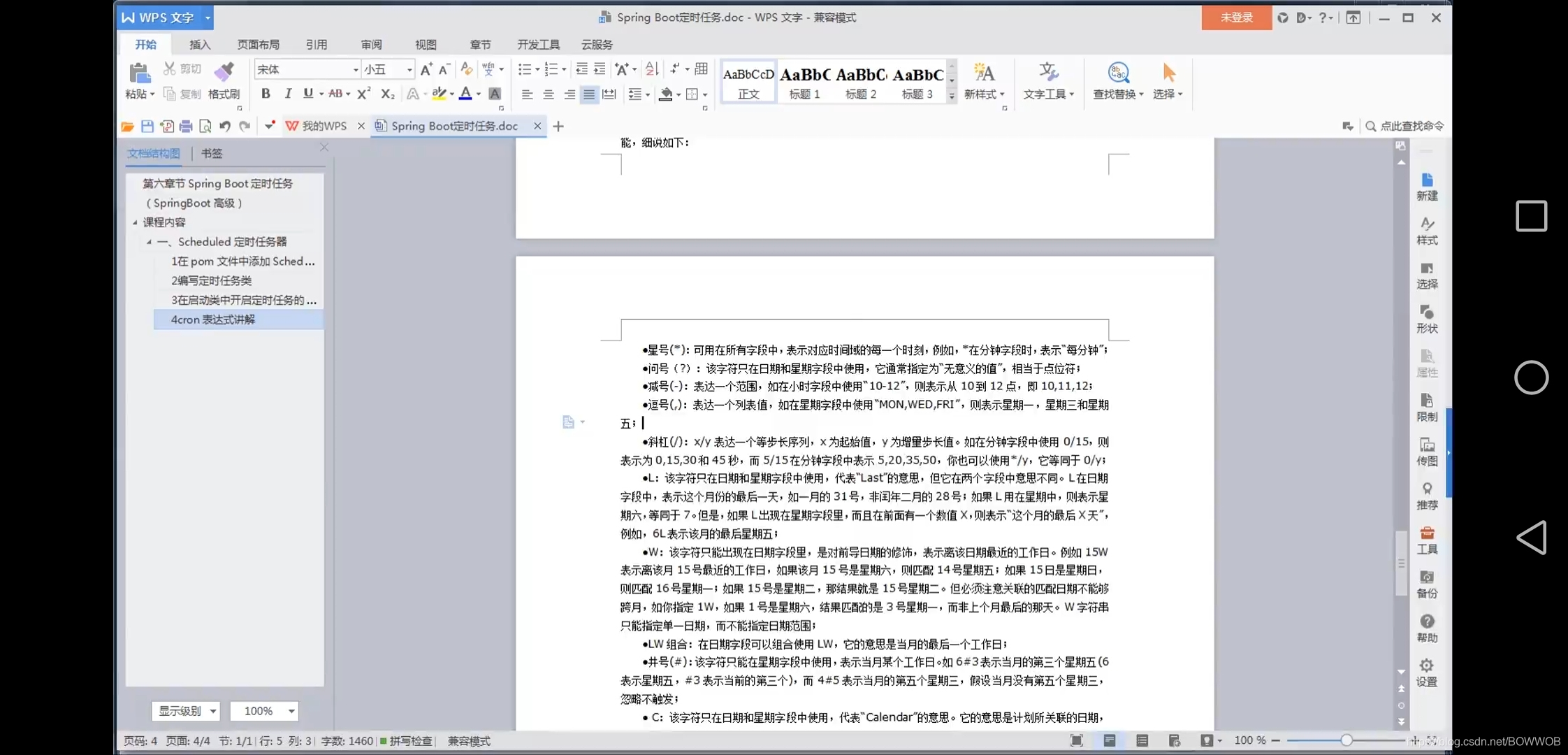
Task: Click the font color A swatch
Action: [x=465, y=94]
